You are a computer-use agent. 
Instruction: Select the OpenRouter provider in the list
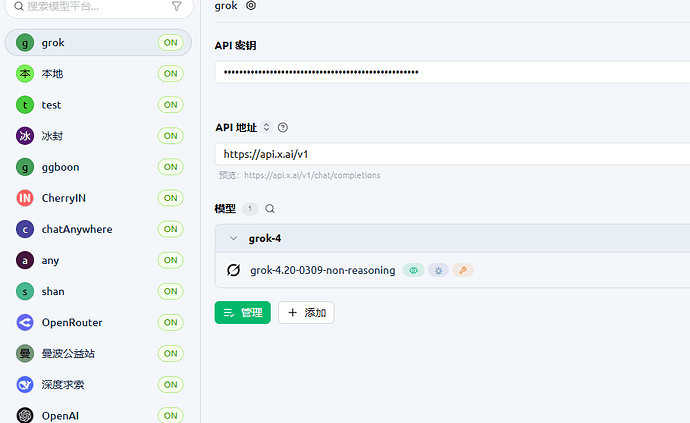click(x=98, y=323)
